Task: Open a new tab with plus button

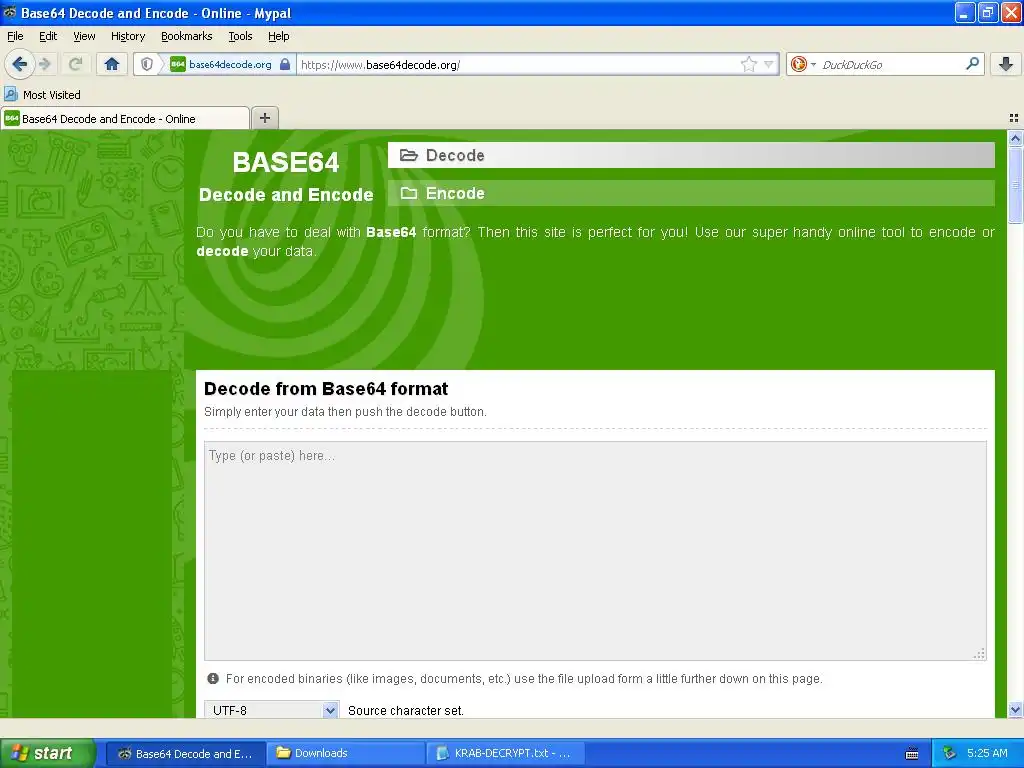Action: pos(264,118)
